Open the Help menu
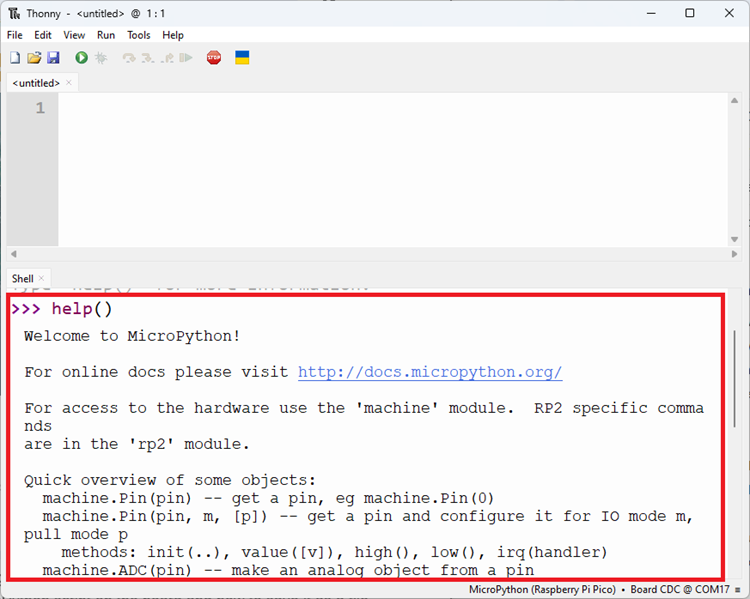Screen dimensions: 750x599 pyautogui.click(x=173, y=35)
